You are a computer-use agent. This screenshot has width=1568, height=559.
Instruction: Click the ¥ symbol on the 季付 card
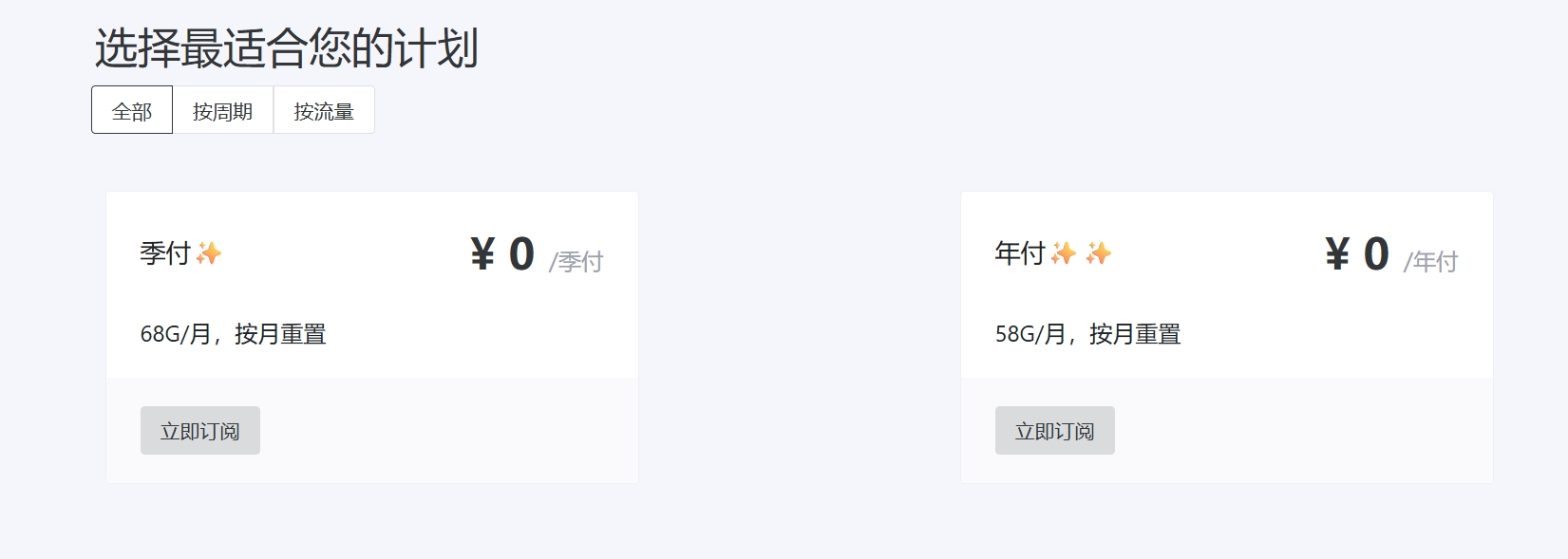[482, 254]
